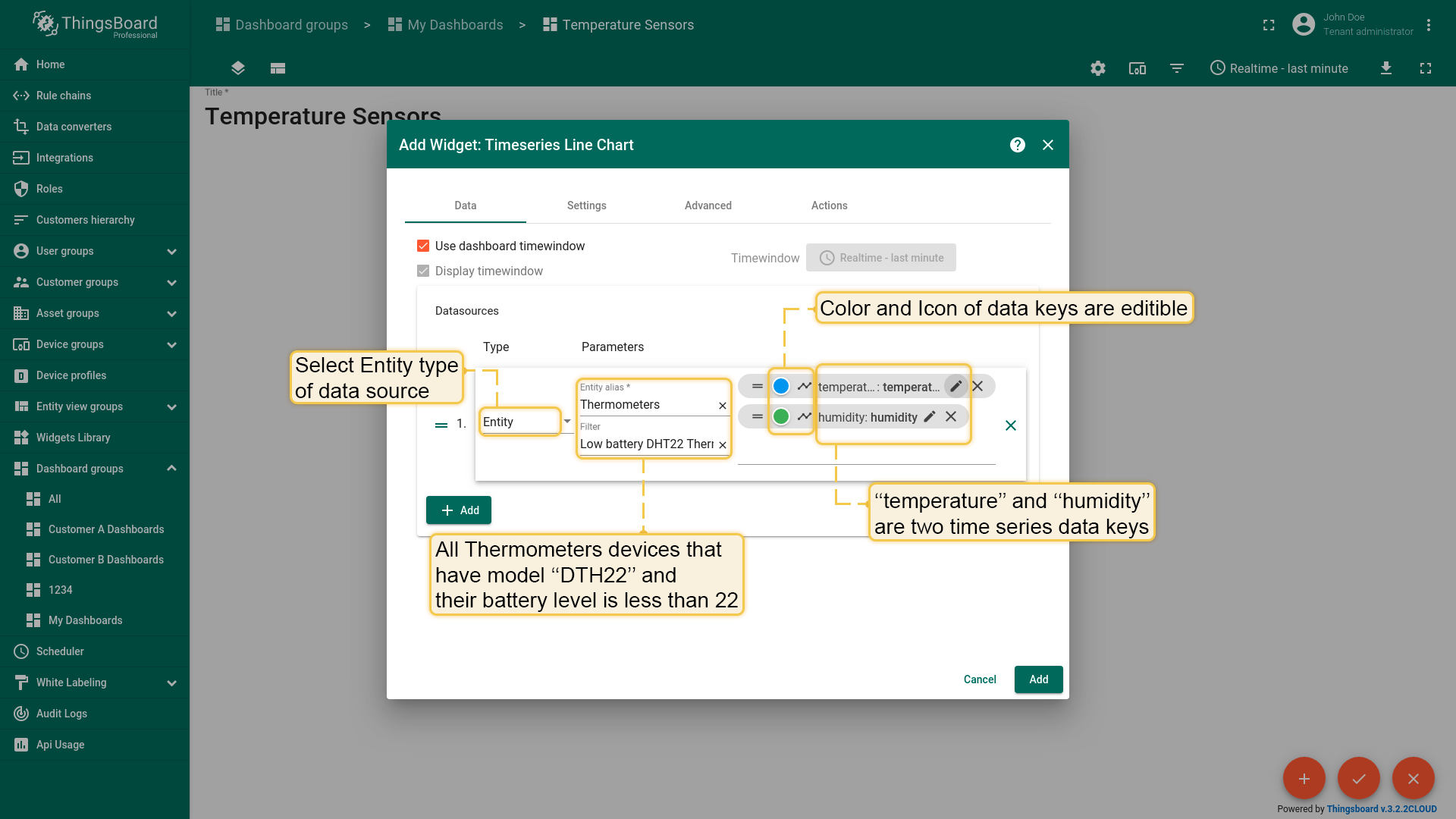The image size is (1456, 819).
Task: Delete datasource row 1
Action: pos(1011,425)
